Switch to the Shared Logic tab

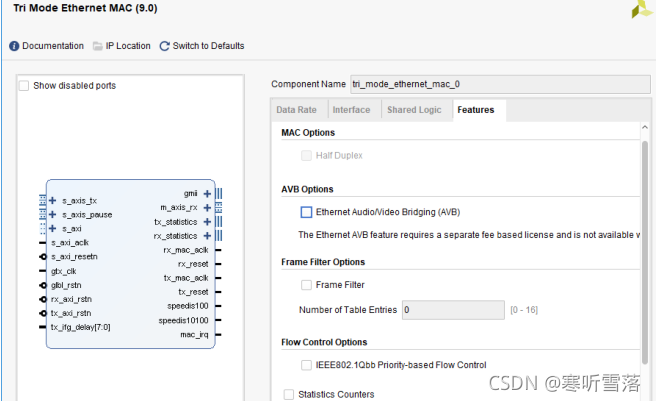tap(414, 110)
